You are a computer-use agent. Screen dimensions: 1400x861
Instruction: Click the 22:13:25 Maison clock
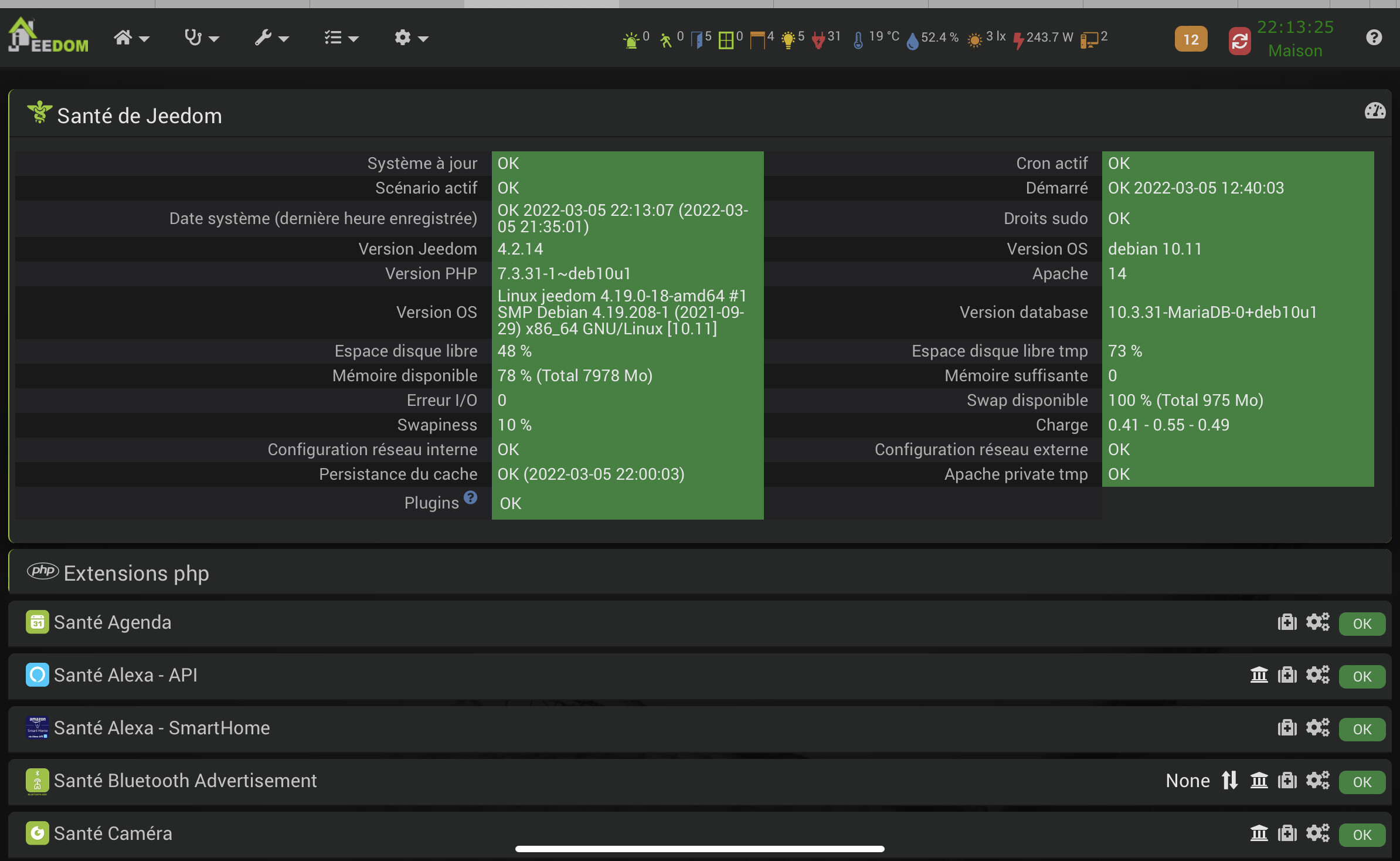pos(1295,39)
